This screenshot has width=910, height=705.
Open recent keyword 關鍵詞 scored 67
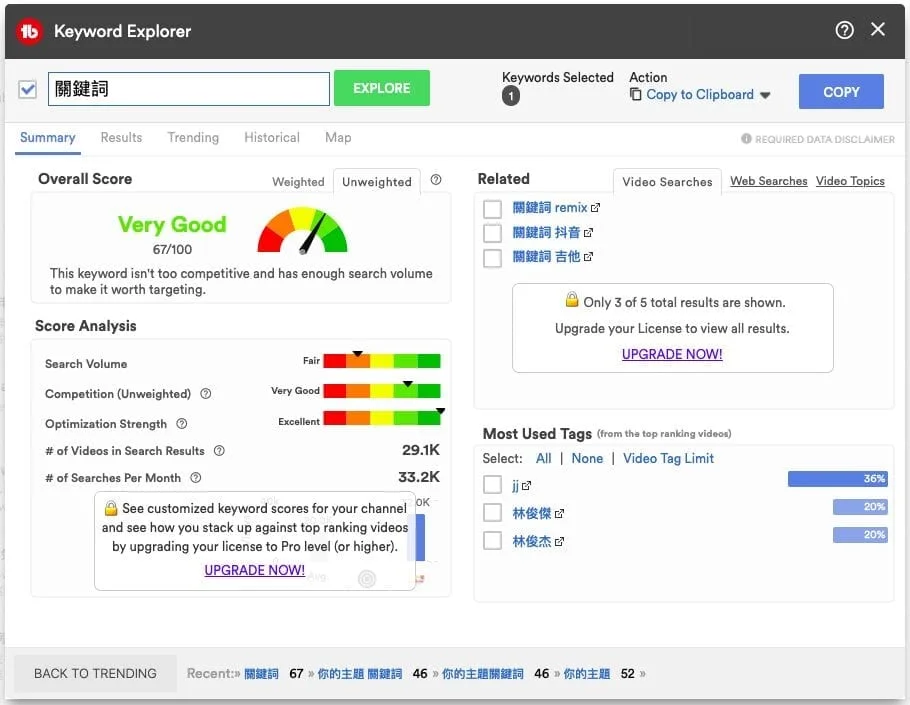point(261,674)
